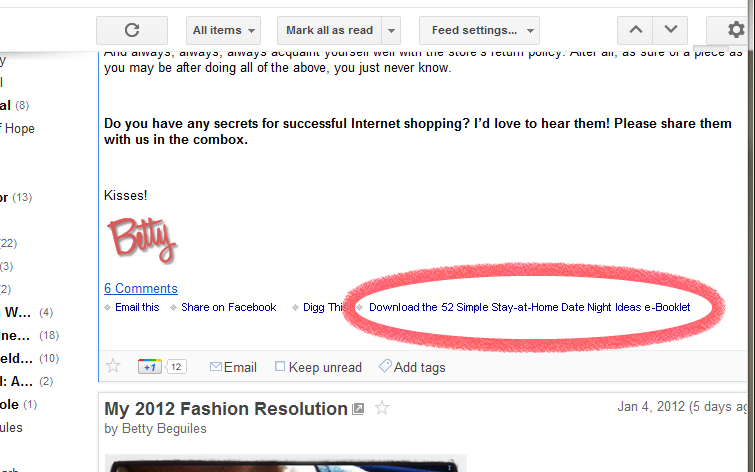Click the +1 count of 12
Screen dimensions: 755x472
click(176, 367)
